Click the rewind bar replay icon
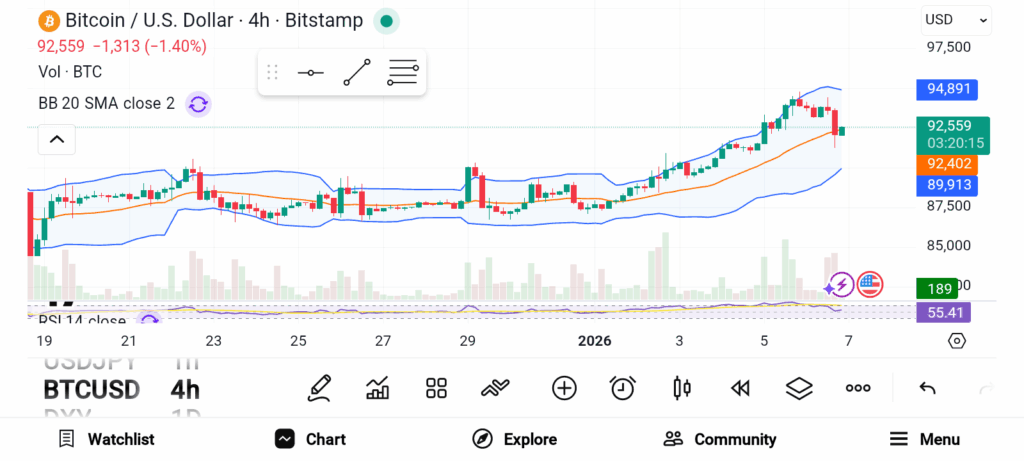This screenshot has width=1024, height=461. (740, 388)
